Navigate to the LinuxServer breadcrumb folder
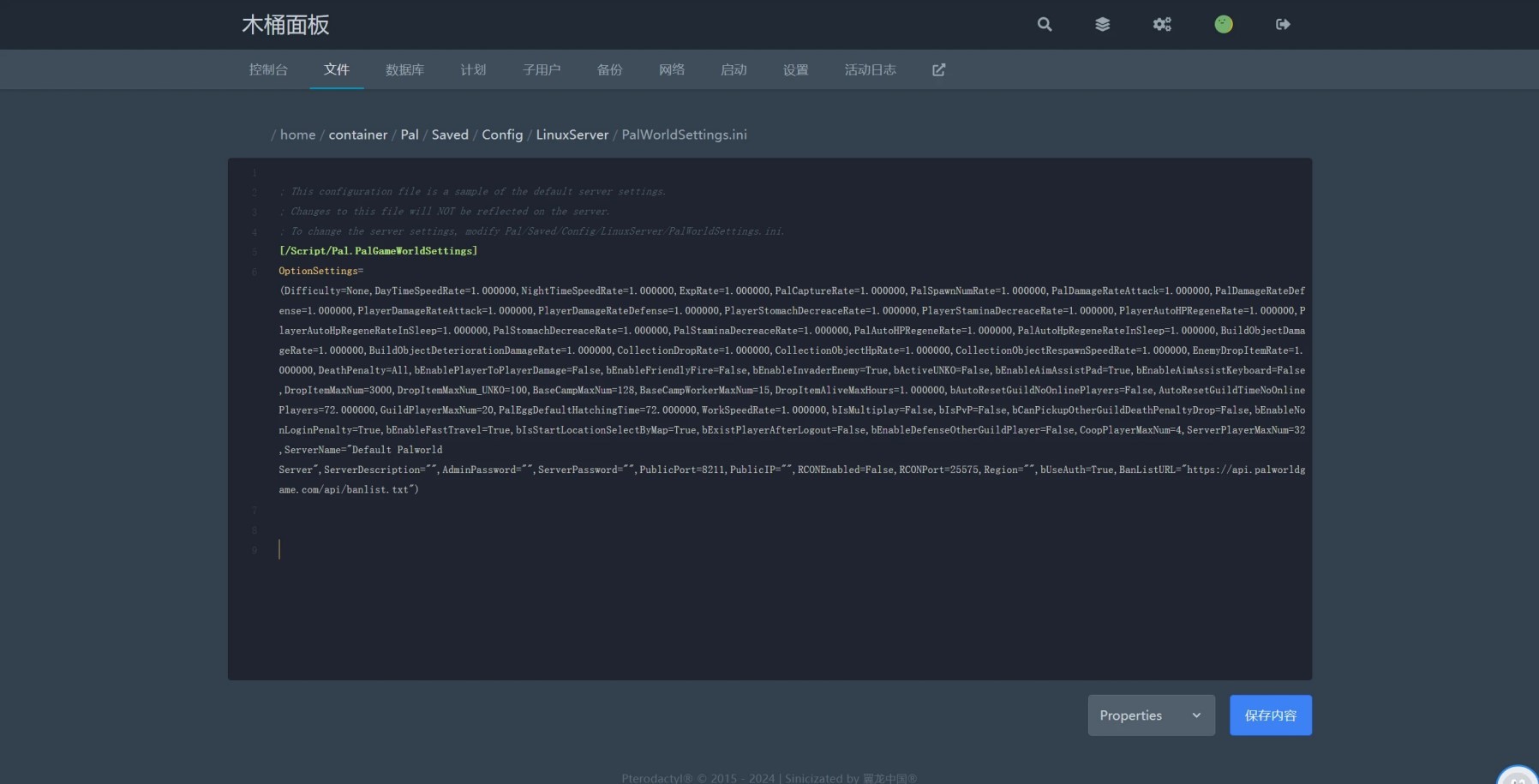The image size is (1539, 784). (x=572, y=135)
